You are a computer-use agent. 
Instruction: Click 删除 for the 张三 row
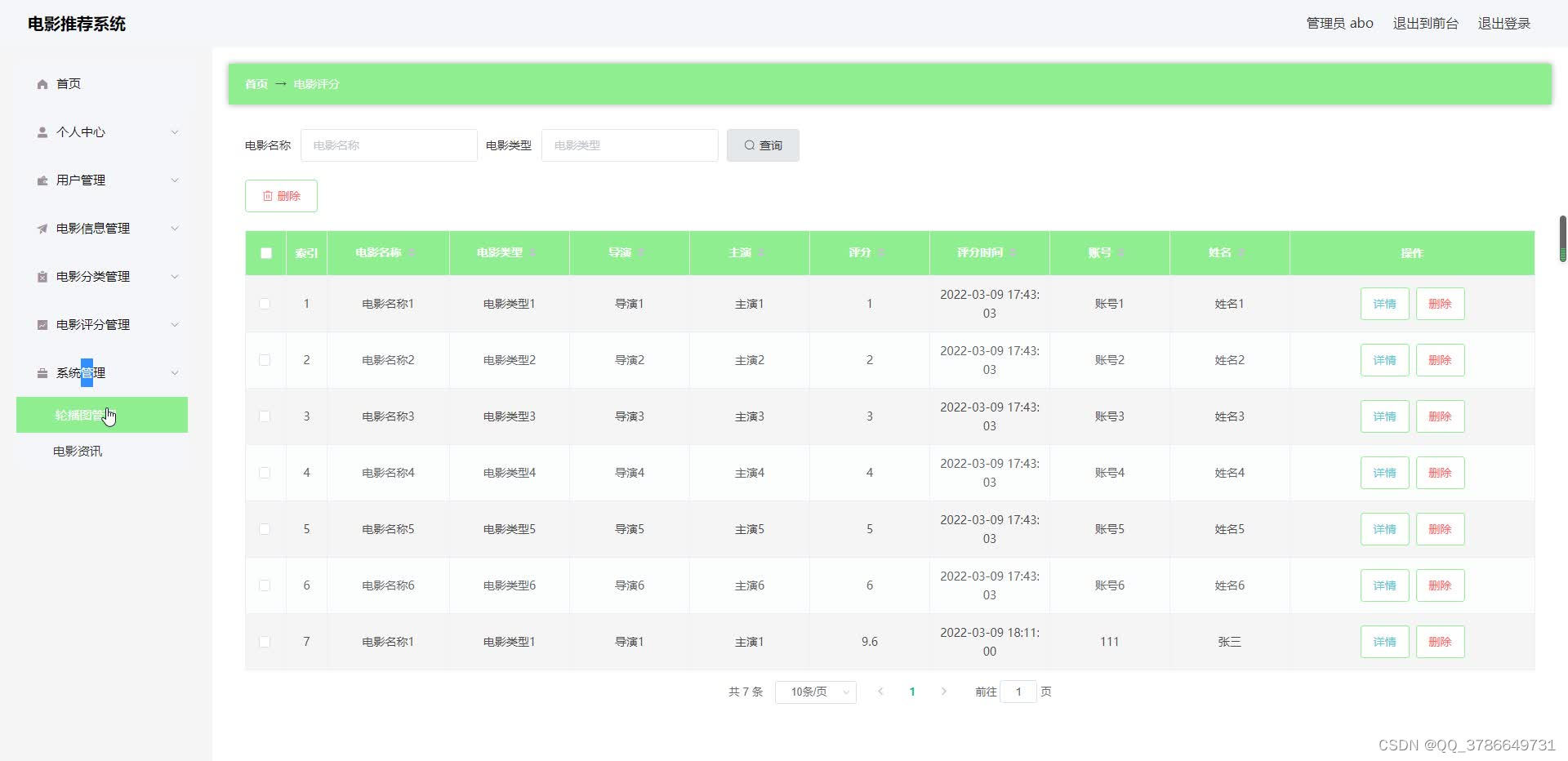coord(1440,642)
